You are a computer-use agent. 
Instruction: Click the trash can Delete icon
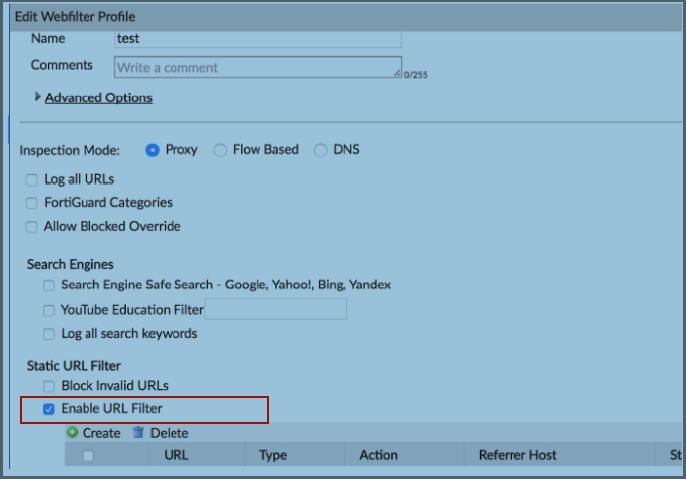coord(138,432)
